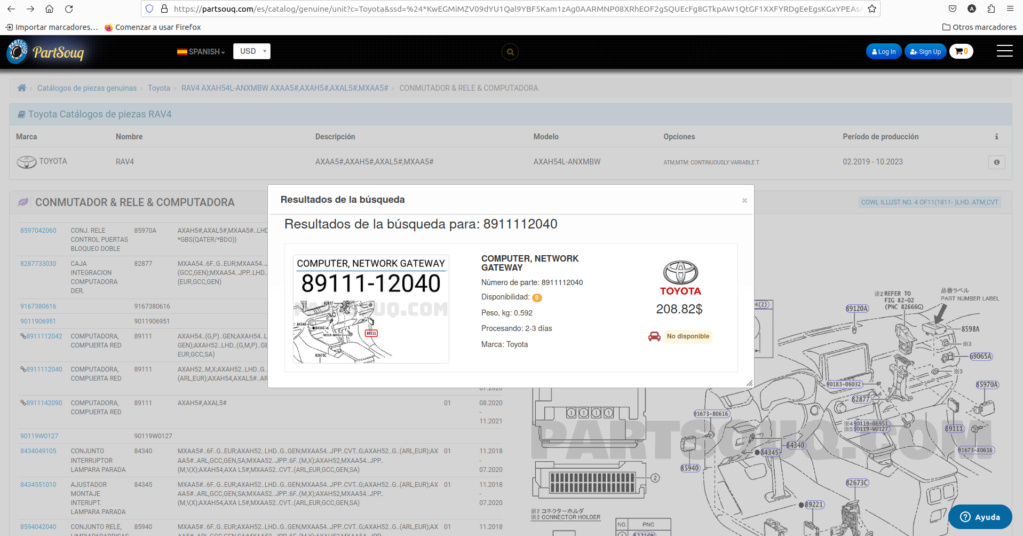The width and height of the screenshot is (1023, 536).
Task: Click the browser URL address bar
Action: (509, 9)
